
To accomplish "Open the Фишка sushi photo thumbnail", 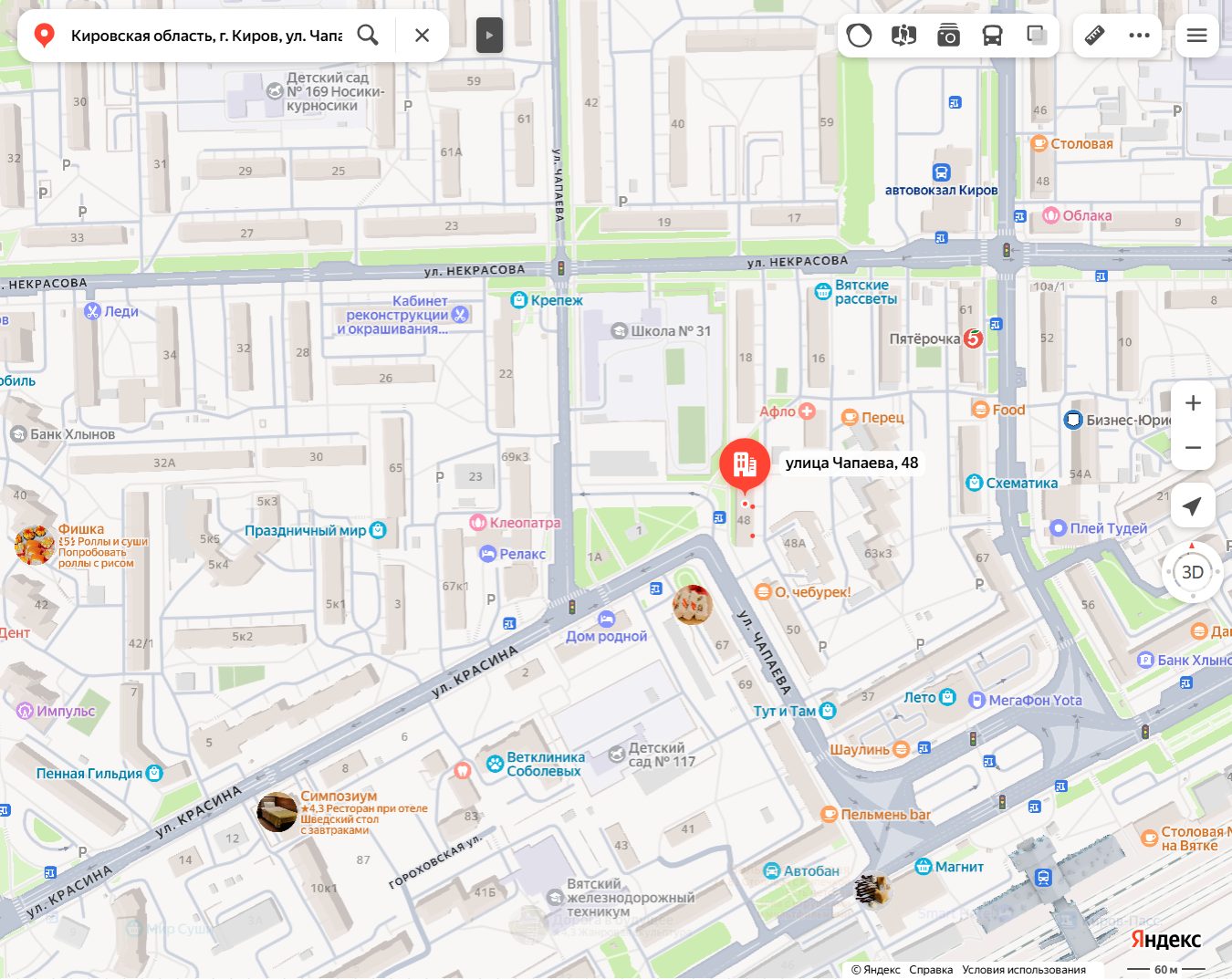I will tap(34, 546).
